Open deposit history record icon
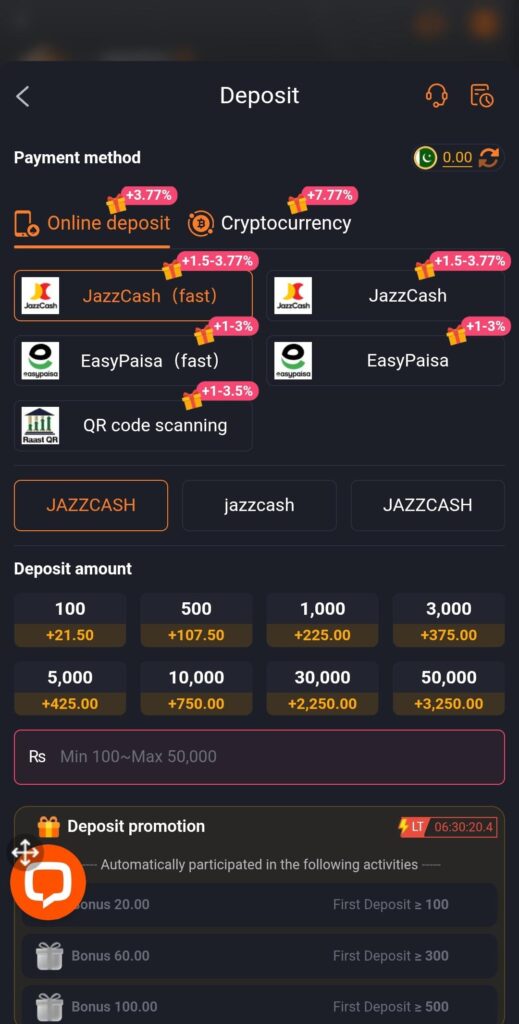Image resolution: width=519 pixels, height=1024 pixels. 482,95
